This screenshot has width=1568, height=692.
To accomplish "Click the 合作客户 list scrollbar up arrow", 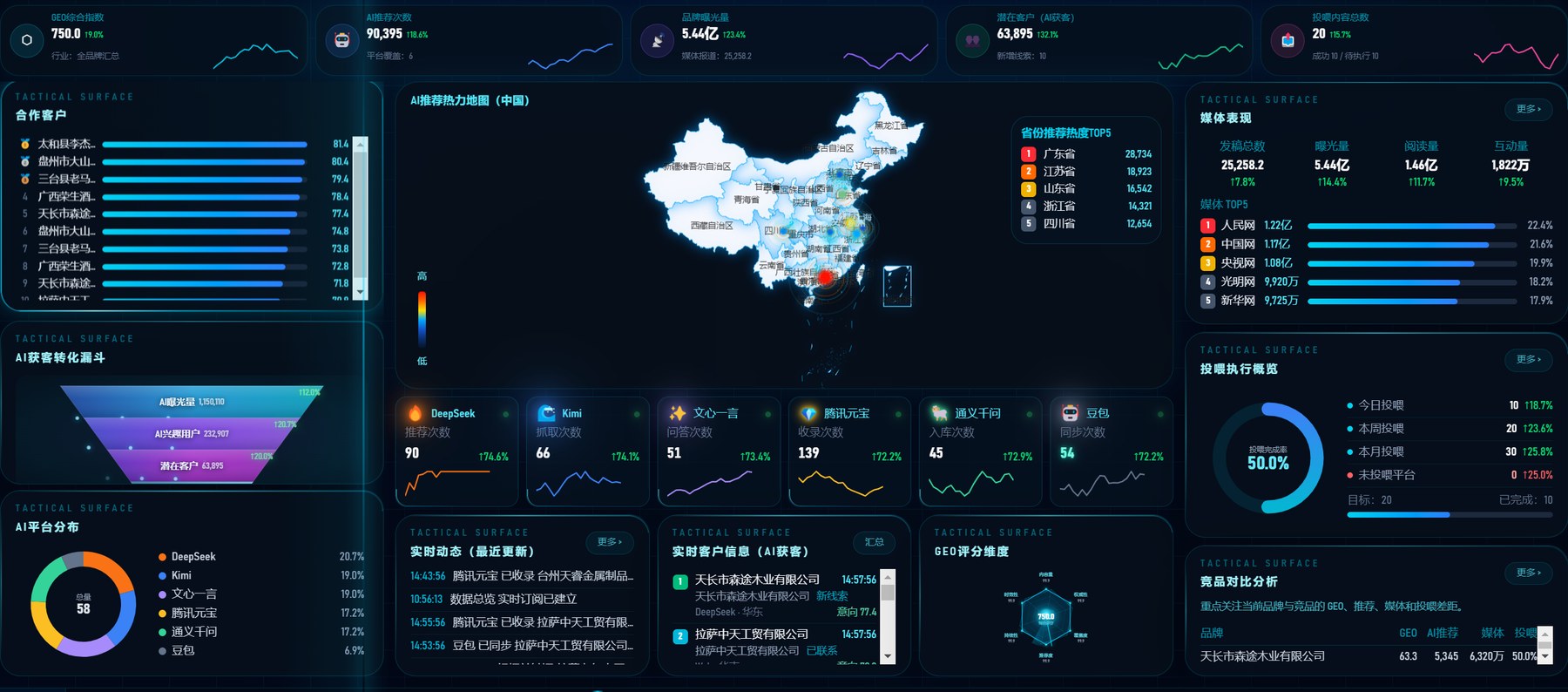I will pyautogui.click(x=361, y=144).
